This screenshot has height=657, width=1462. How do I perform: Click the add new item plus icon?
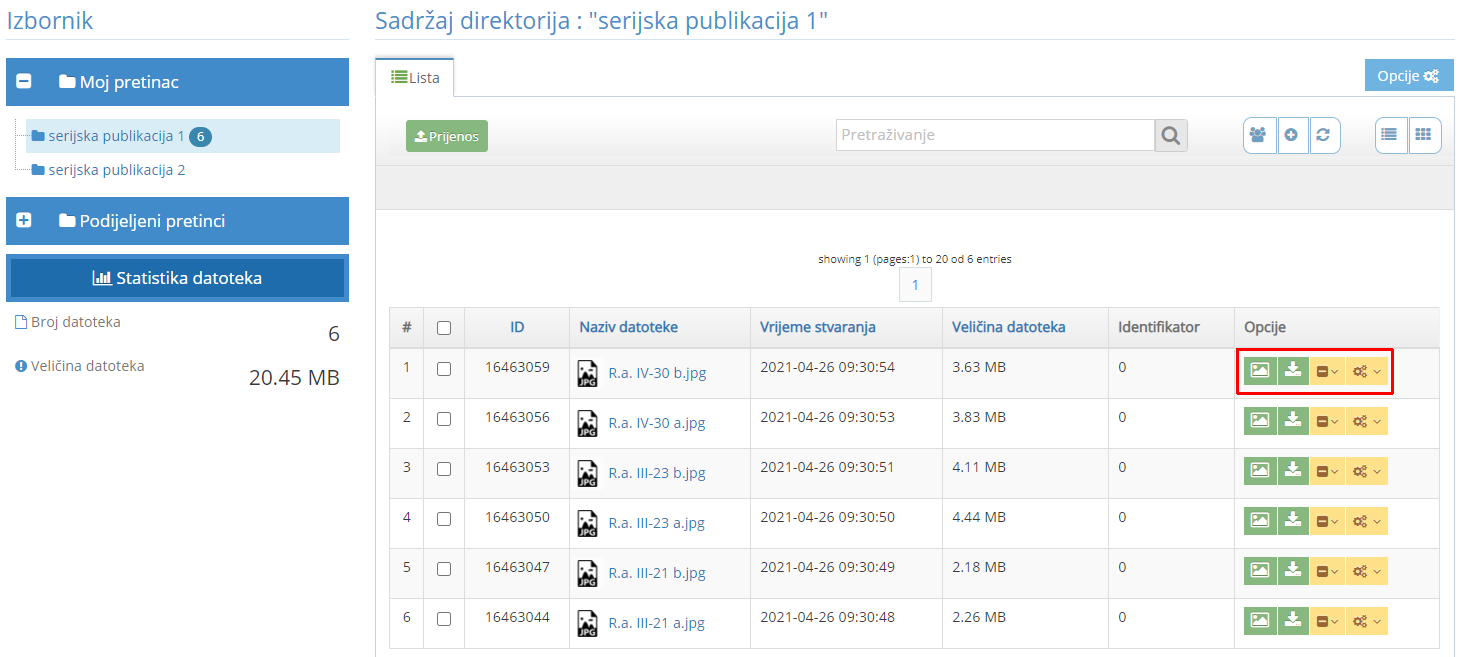1293,135
